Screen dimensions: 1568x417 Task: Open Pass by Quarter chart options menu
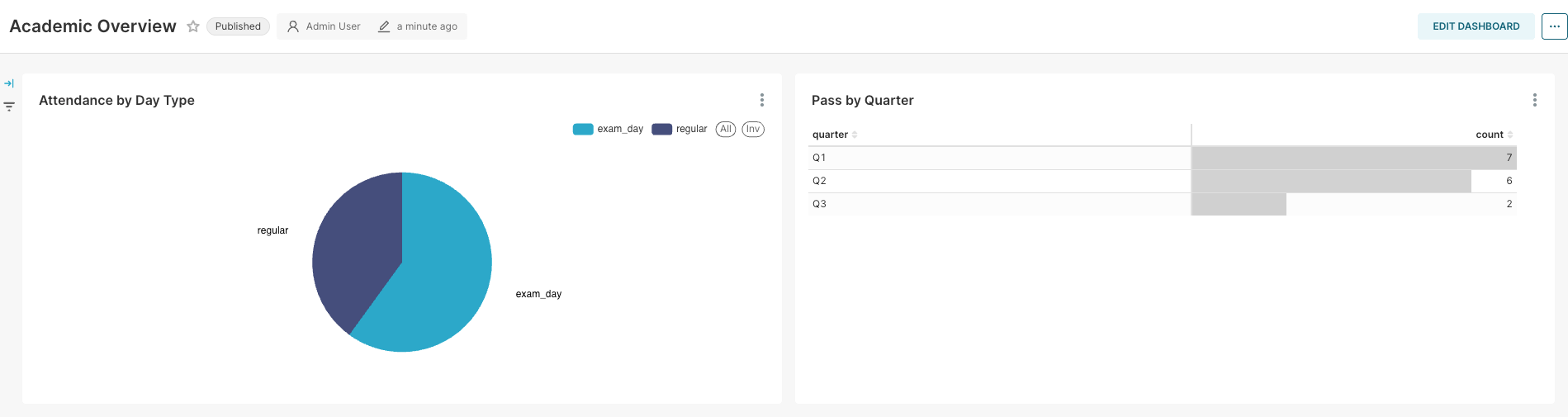(x=1534, y=100)
